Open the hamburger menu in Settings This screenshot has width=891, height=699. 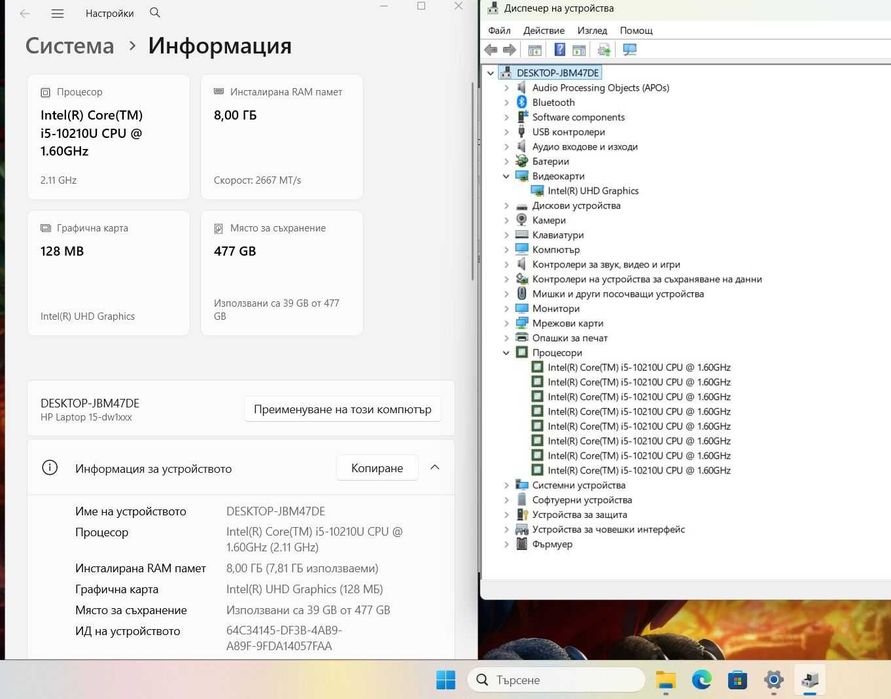57,13
